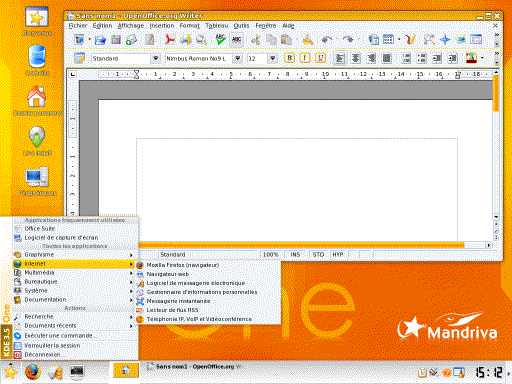Viewport: 512px width, 384px height.
Task: Open the Tableau menu
Action: click(x=217, y=26)
